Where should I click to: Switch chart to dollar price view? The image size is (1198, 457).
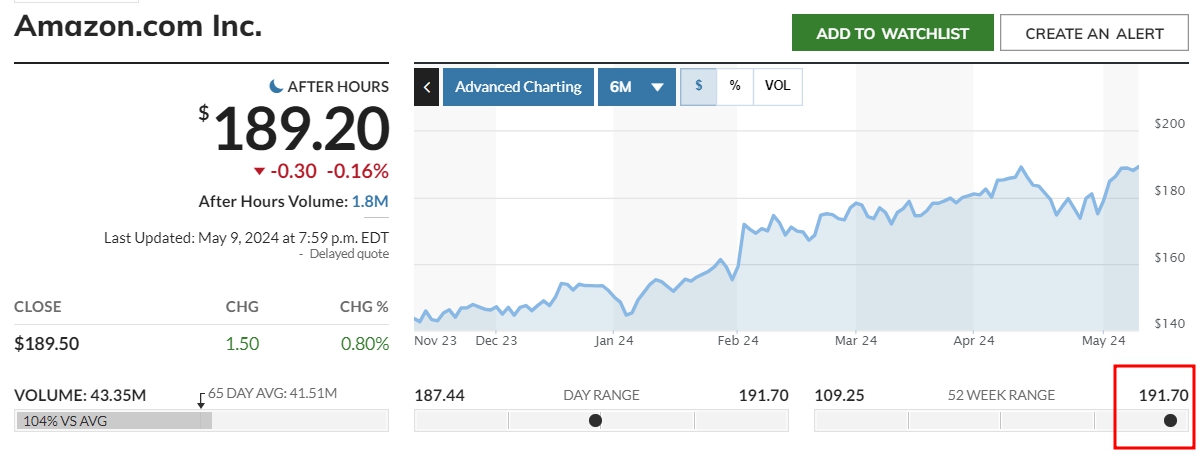pyautogui.click(x=699, y=87)
